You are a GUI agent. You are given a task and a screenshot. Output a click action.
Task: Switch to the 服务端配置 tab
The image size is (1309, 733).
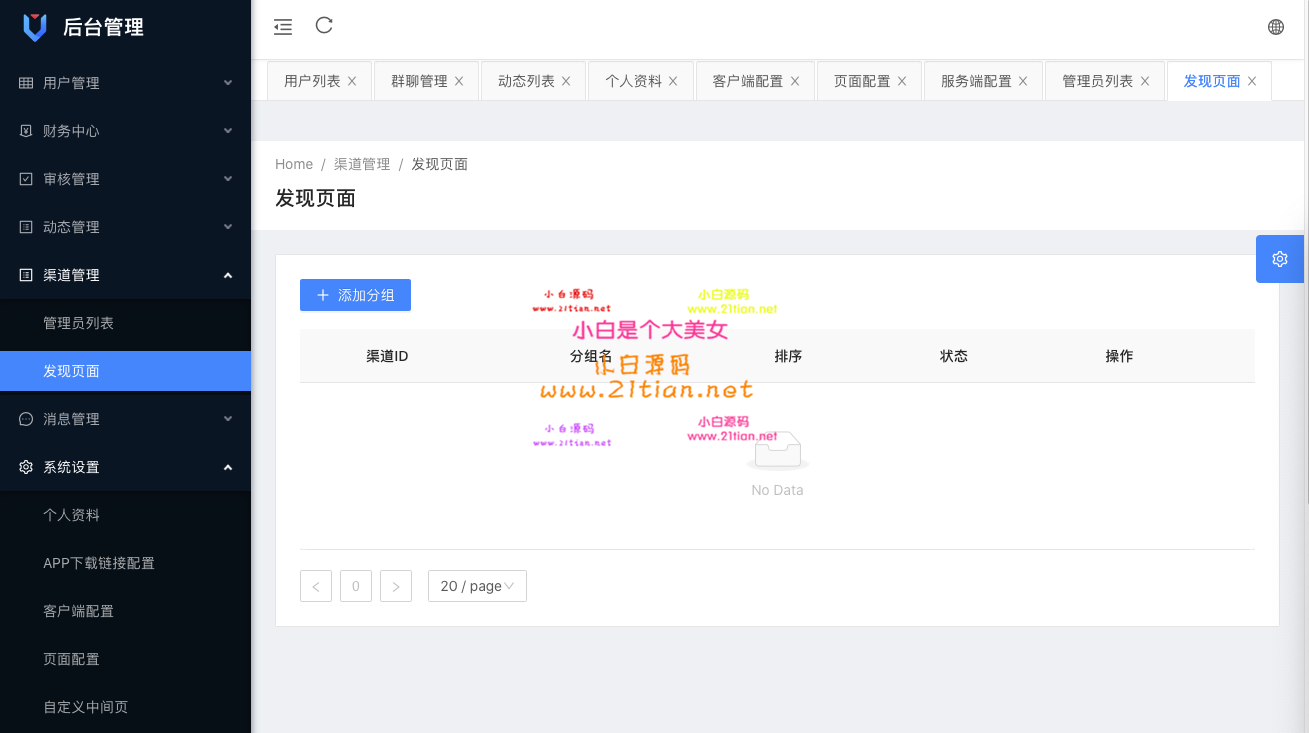(976, 81)
